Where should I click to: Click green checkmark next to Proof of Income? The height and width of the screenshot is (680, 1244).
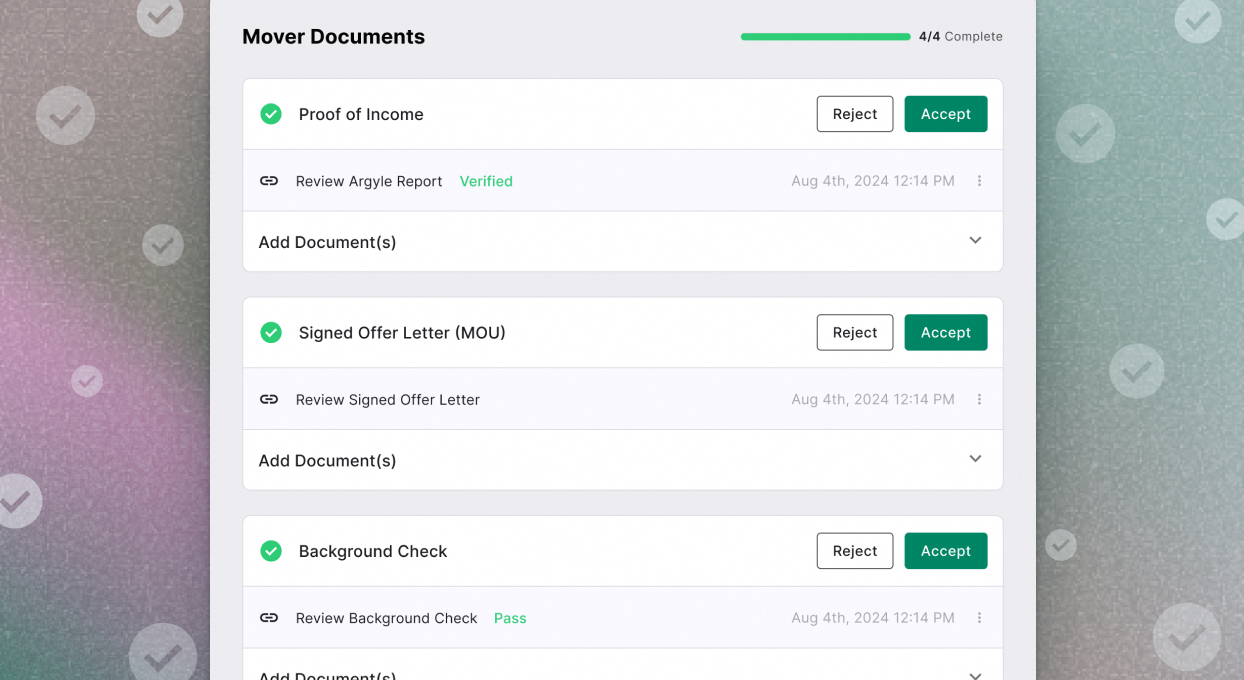click(271, 114)
